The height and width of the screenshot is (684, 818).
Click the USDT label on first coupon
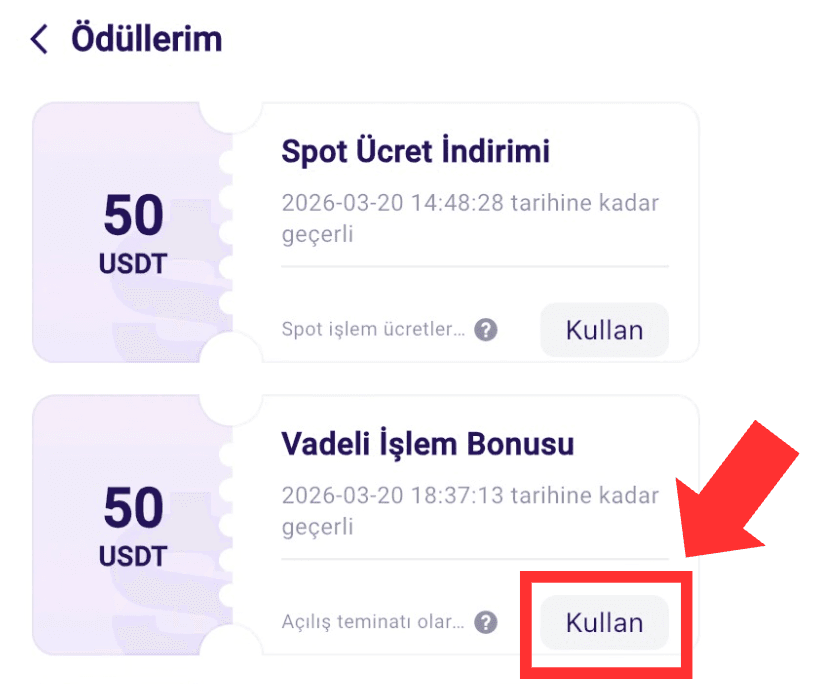coord(133,263)
